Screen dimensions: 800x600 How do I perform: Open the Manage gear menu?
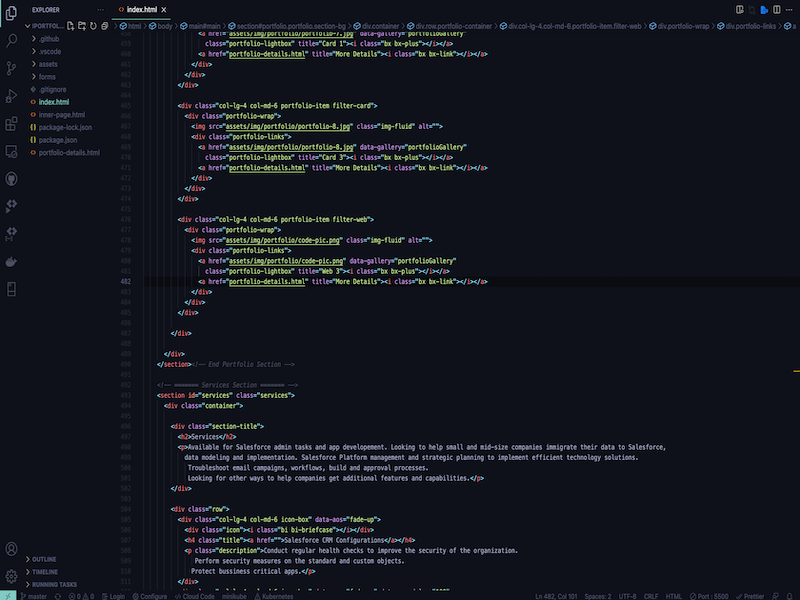click(x=11, y=577)
